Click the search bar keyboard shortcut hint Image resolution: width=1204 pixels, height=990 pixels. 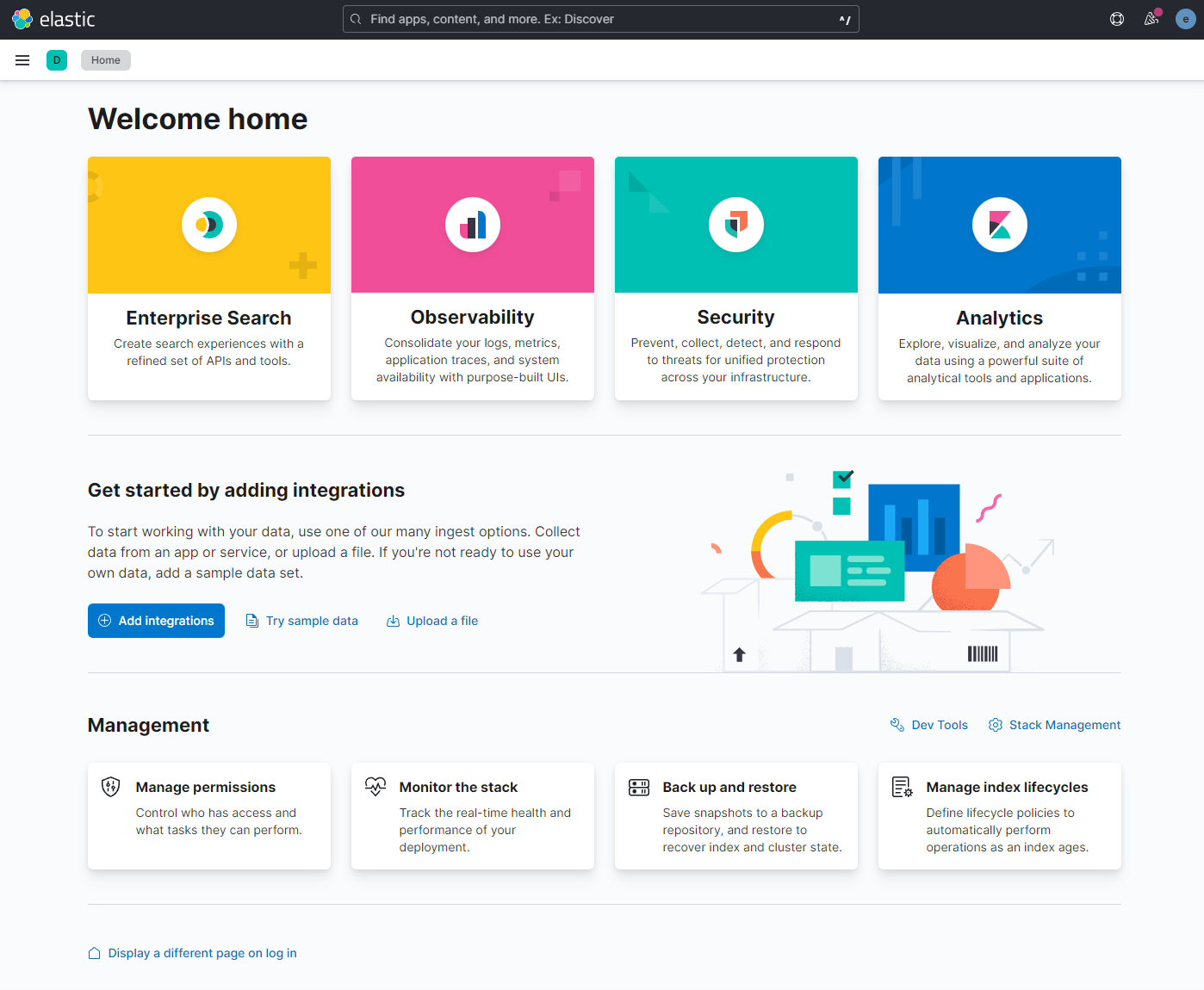coord(845,19)
